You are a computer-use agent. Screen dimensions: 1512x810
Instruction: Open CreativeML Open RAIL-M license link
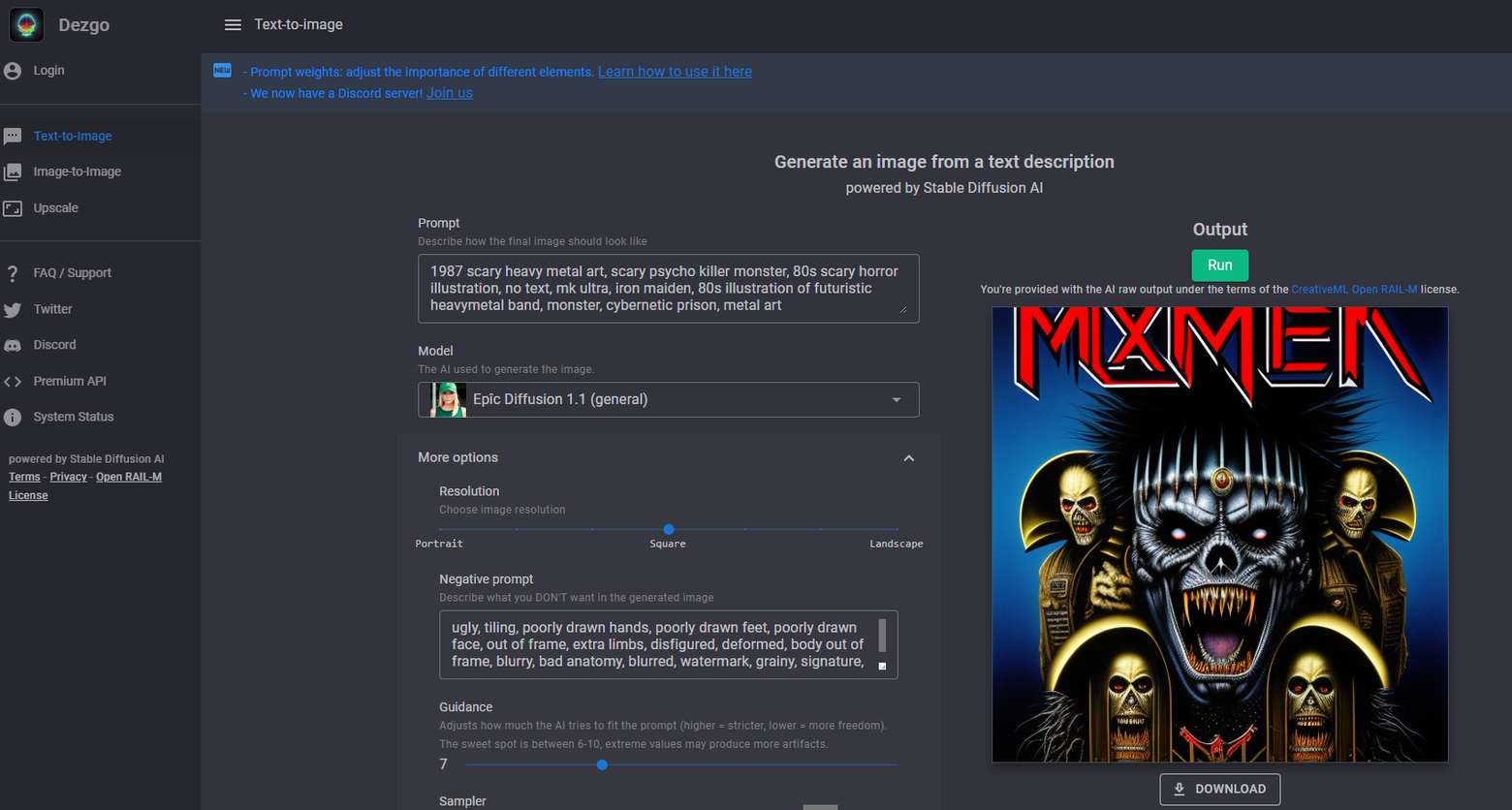tap(1354, 290)
